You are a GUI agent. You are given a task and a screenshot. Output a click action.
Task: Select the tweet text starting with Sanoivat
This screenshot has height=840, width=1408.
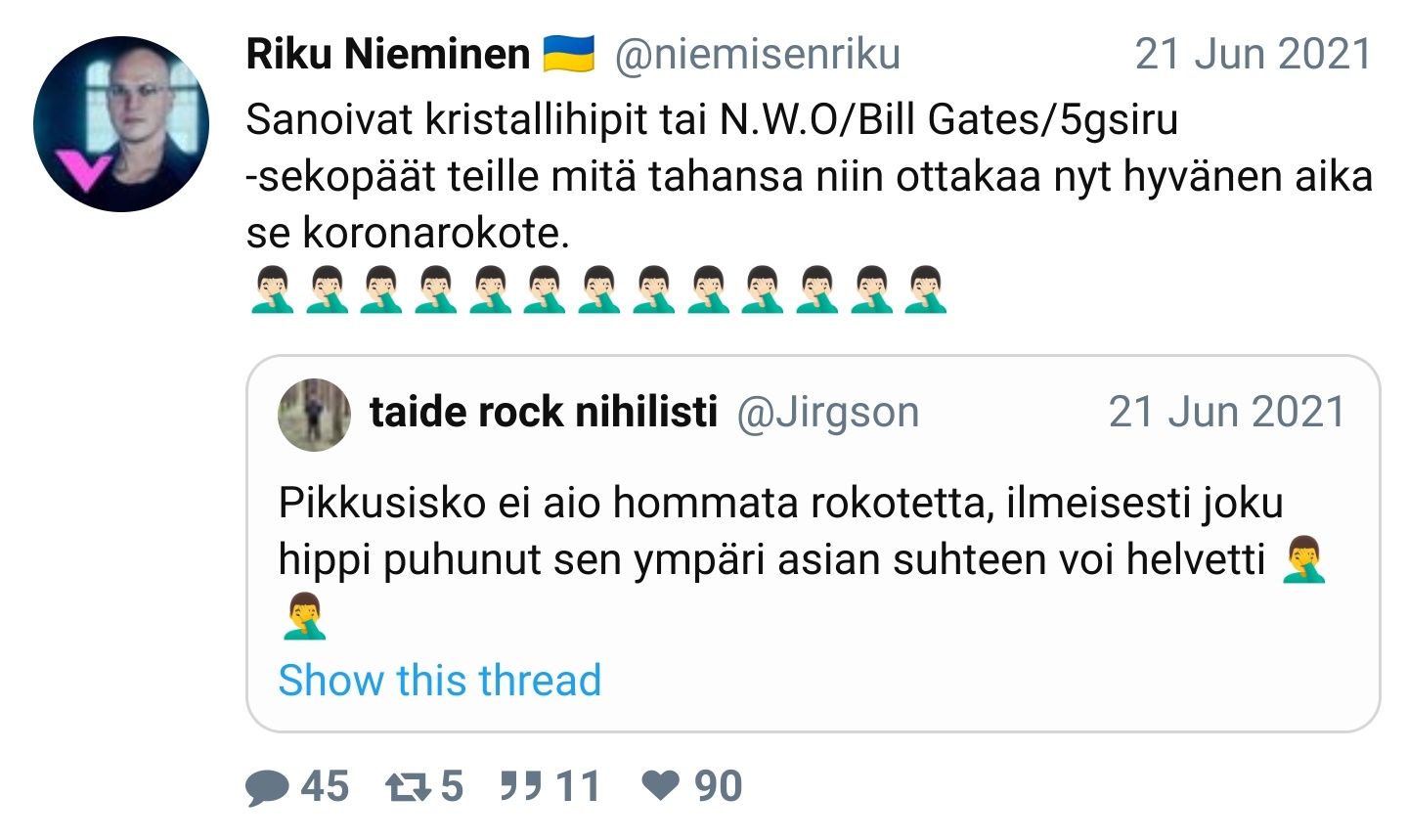[x=711, y=176]
